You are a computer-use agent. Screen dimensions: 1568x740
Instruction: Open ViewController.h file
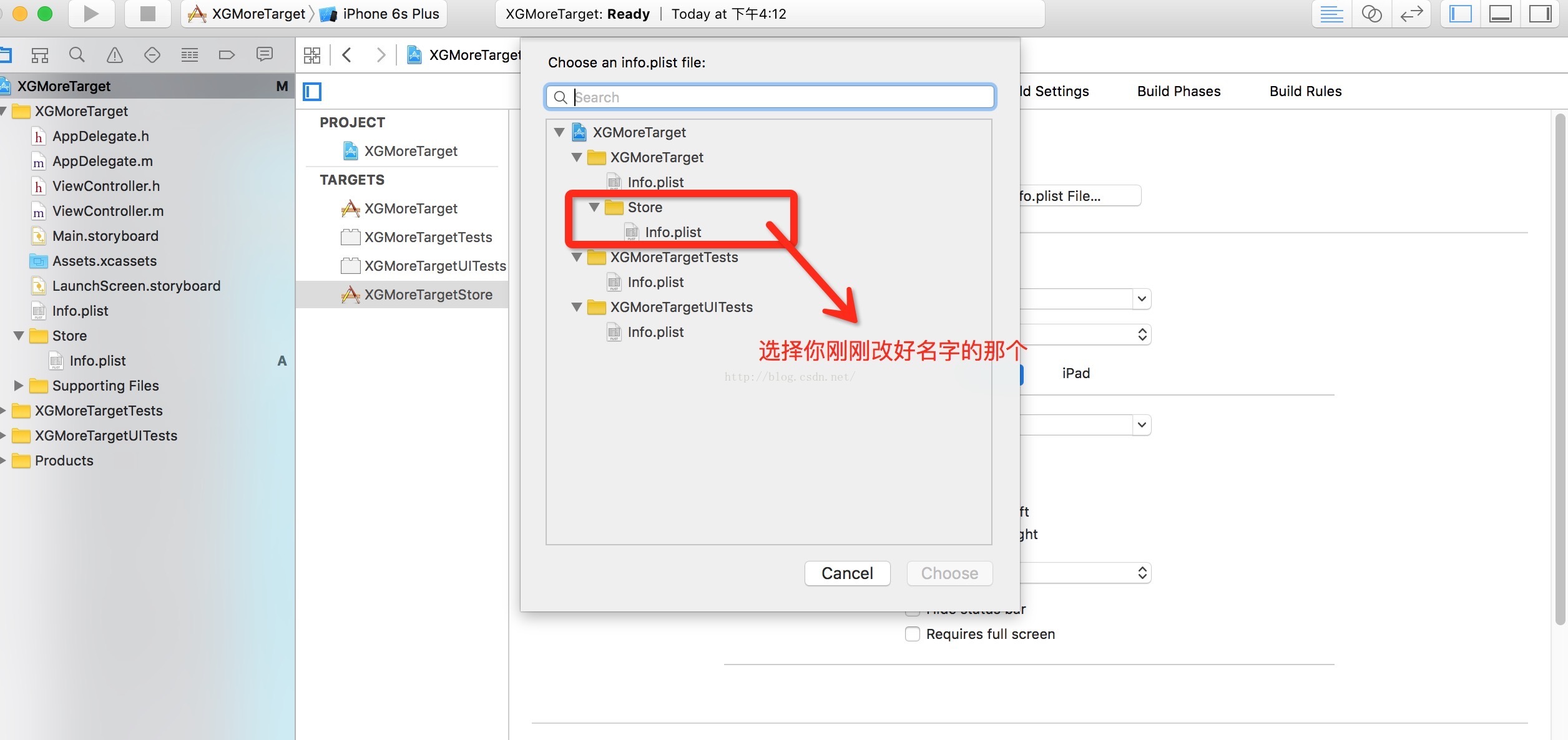point(106,186)
